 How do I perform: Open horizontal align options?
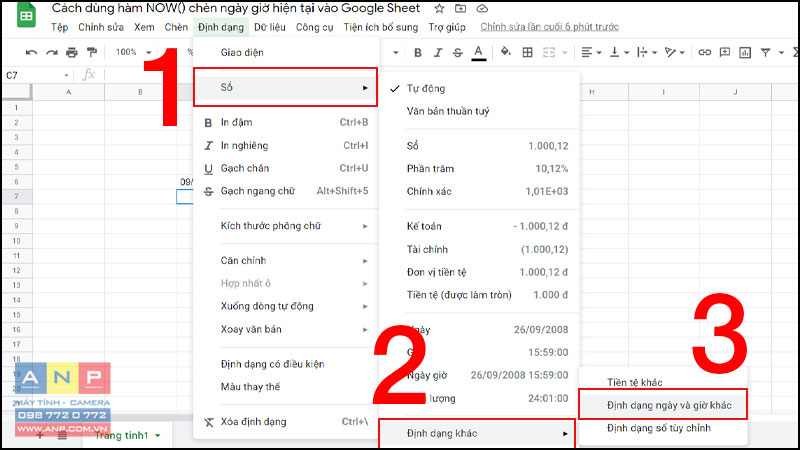pos(591,52)
